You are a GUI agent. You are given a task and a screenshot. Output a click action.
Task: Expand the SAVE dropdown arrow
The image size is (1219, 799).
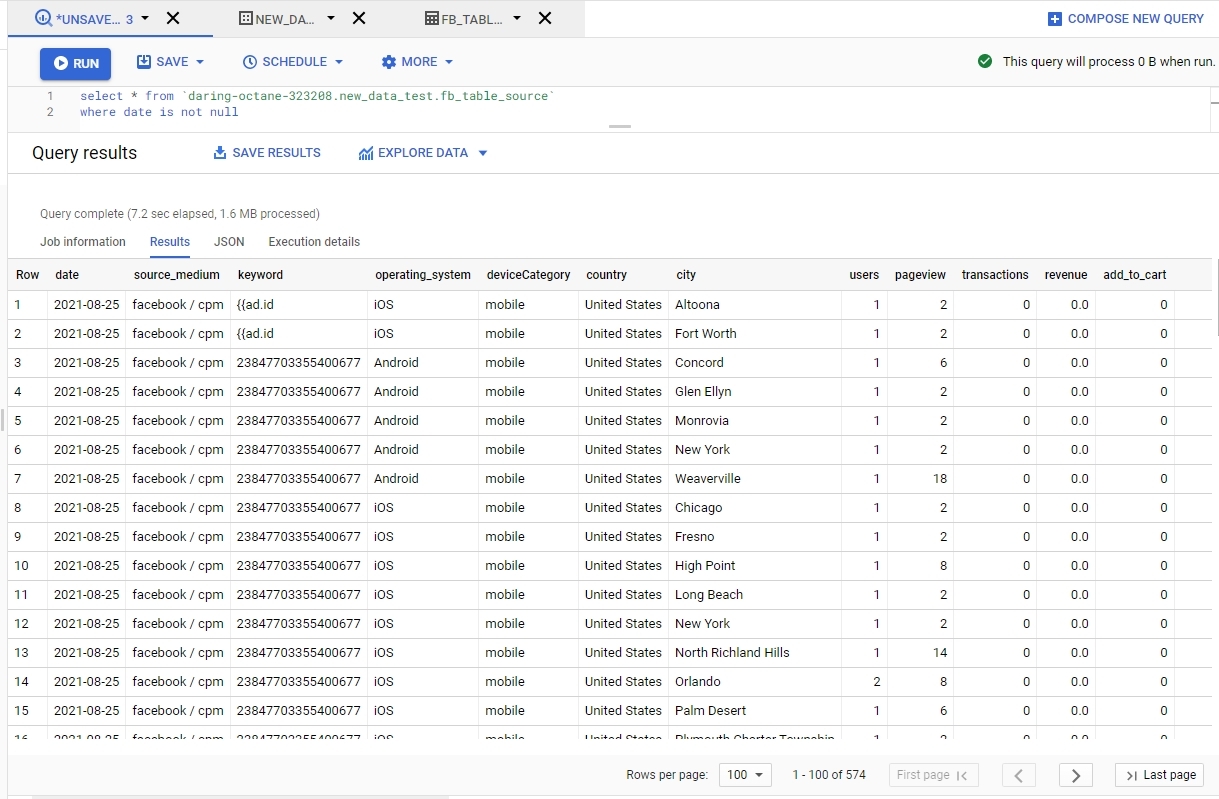pyautogui.click(x=200, y=62)
